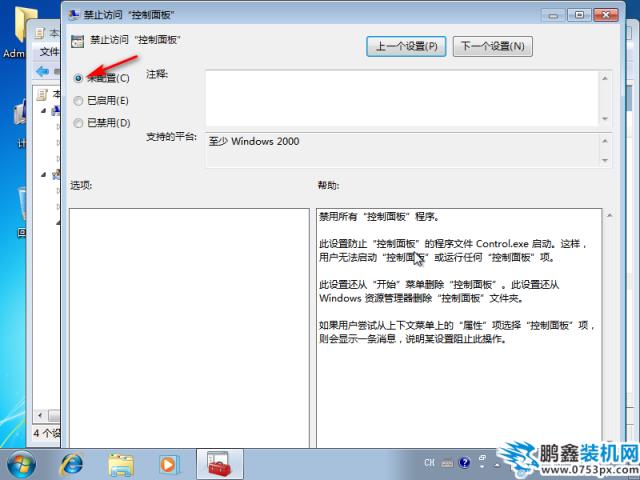
Task: Close the 禁止访问 控制面板 dialog
Action: (606, 15)
